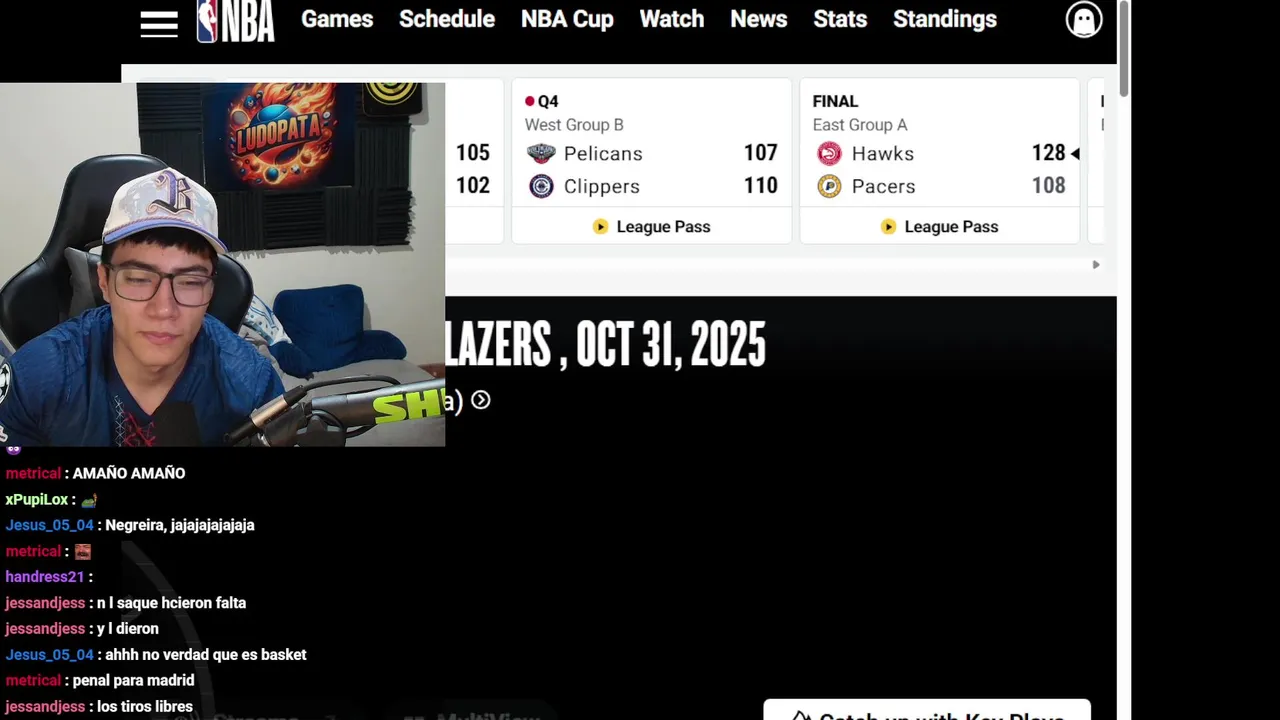Click Pelicans score 107
The height and width of the screenshot is (720, 1280).
pos(760,153)
